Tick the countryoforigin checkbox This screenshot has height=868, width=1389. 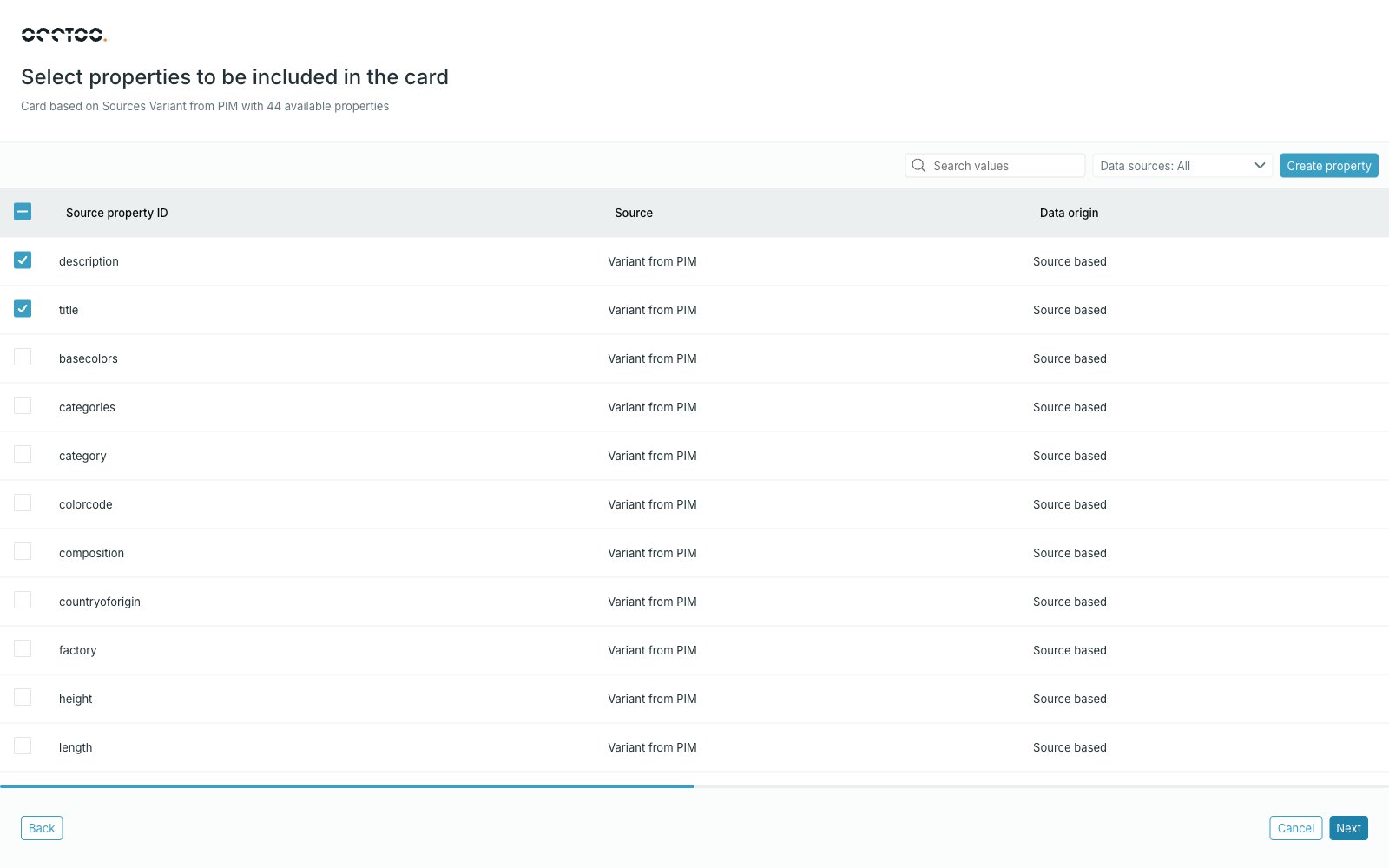click(x=23, y=600)
